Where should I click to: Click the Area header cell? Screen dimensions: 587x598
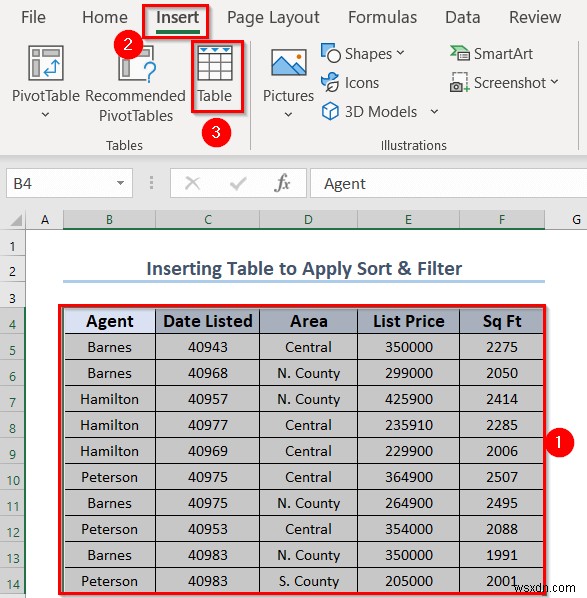coord(308,321)
